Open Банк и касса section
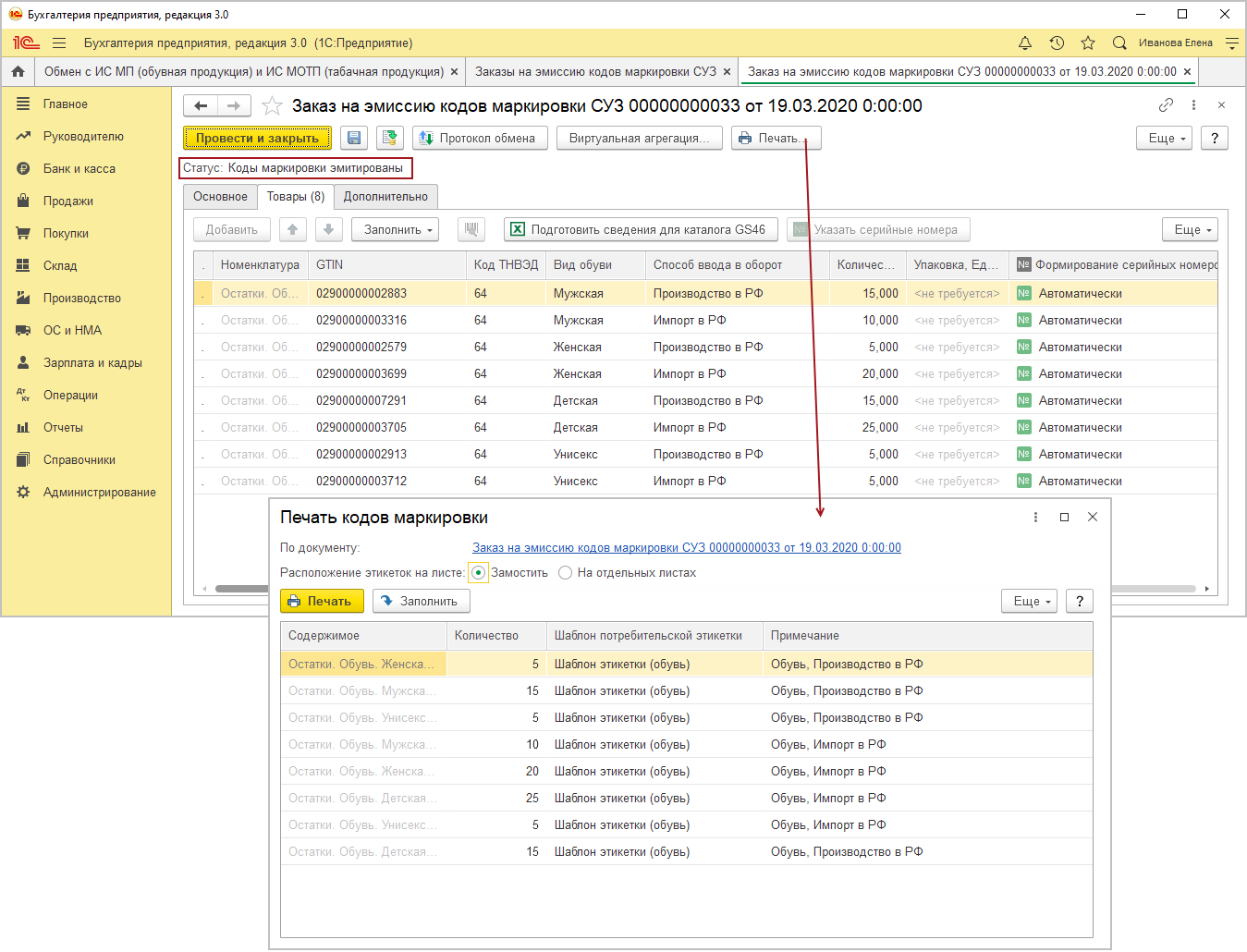This screenshot has height=952, width=1247. (79, 169)
